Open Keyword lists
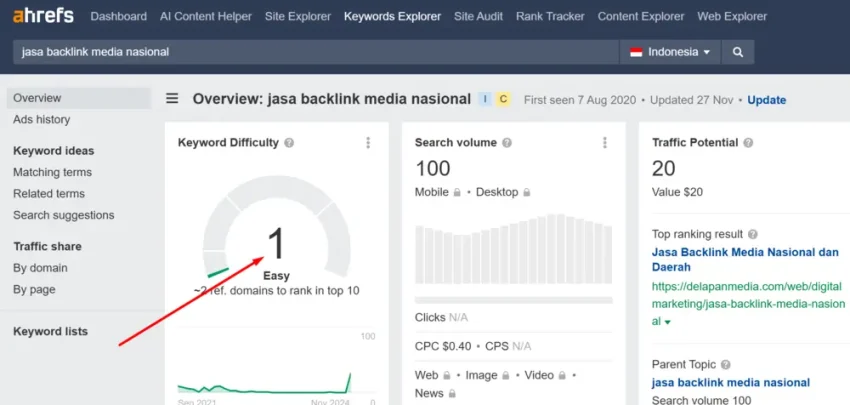The height and width of the screenshot is (405, 850). (x=50, y=331)
